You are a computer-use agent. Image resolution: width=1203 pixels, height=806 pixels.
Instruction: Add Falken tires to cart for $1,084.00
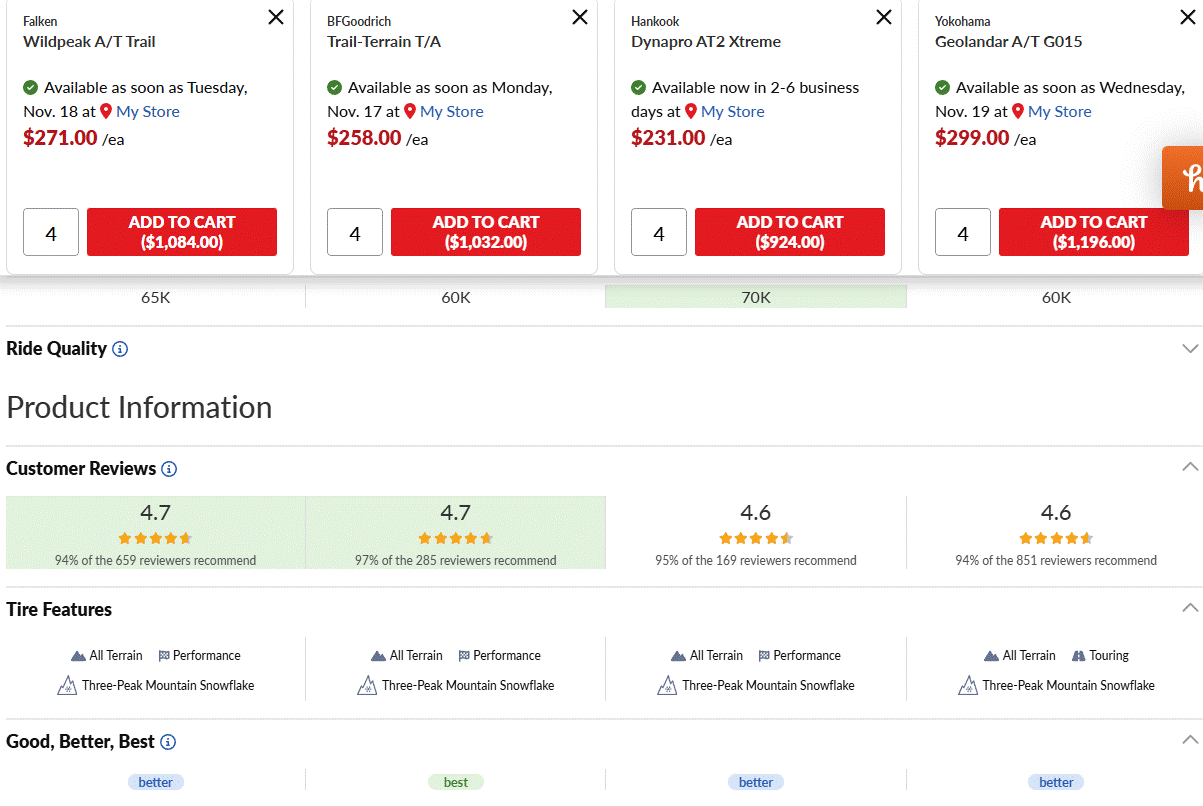click(182, 232)
